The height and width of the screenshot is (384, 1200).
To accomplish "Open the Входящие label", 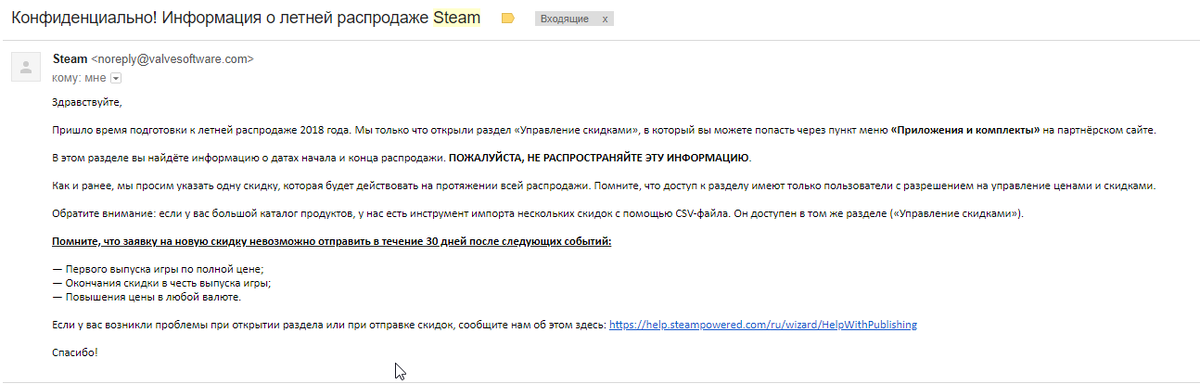I will pos(565,18).
